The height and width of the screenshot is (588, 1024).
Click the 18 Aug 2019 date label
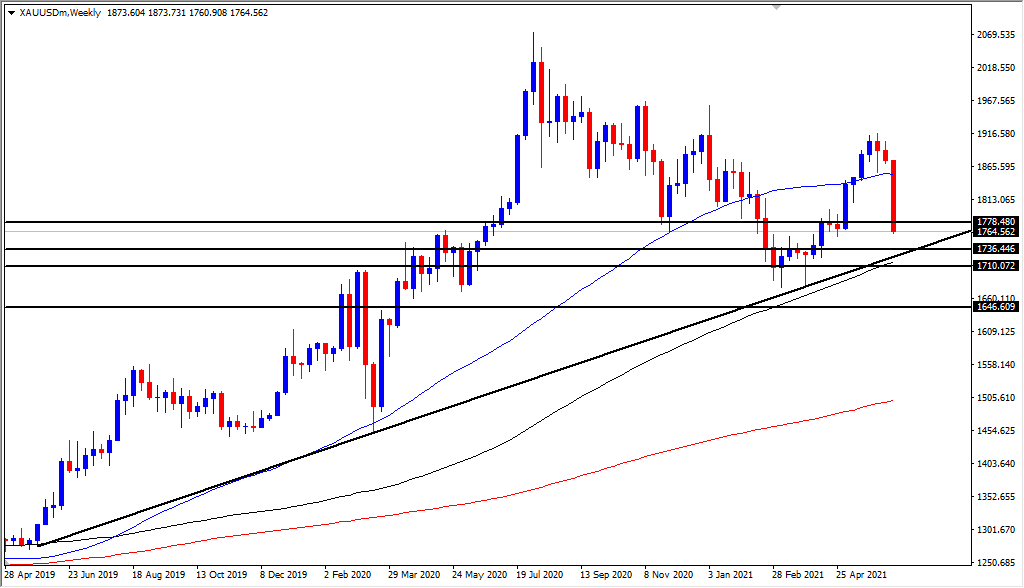click(158, 575)
